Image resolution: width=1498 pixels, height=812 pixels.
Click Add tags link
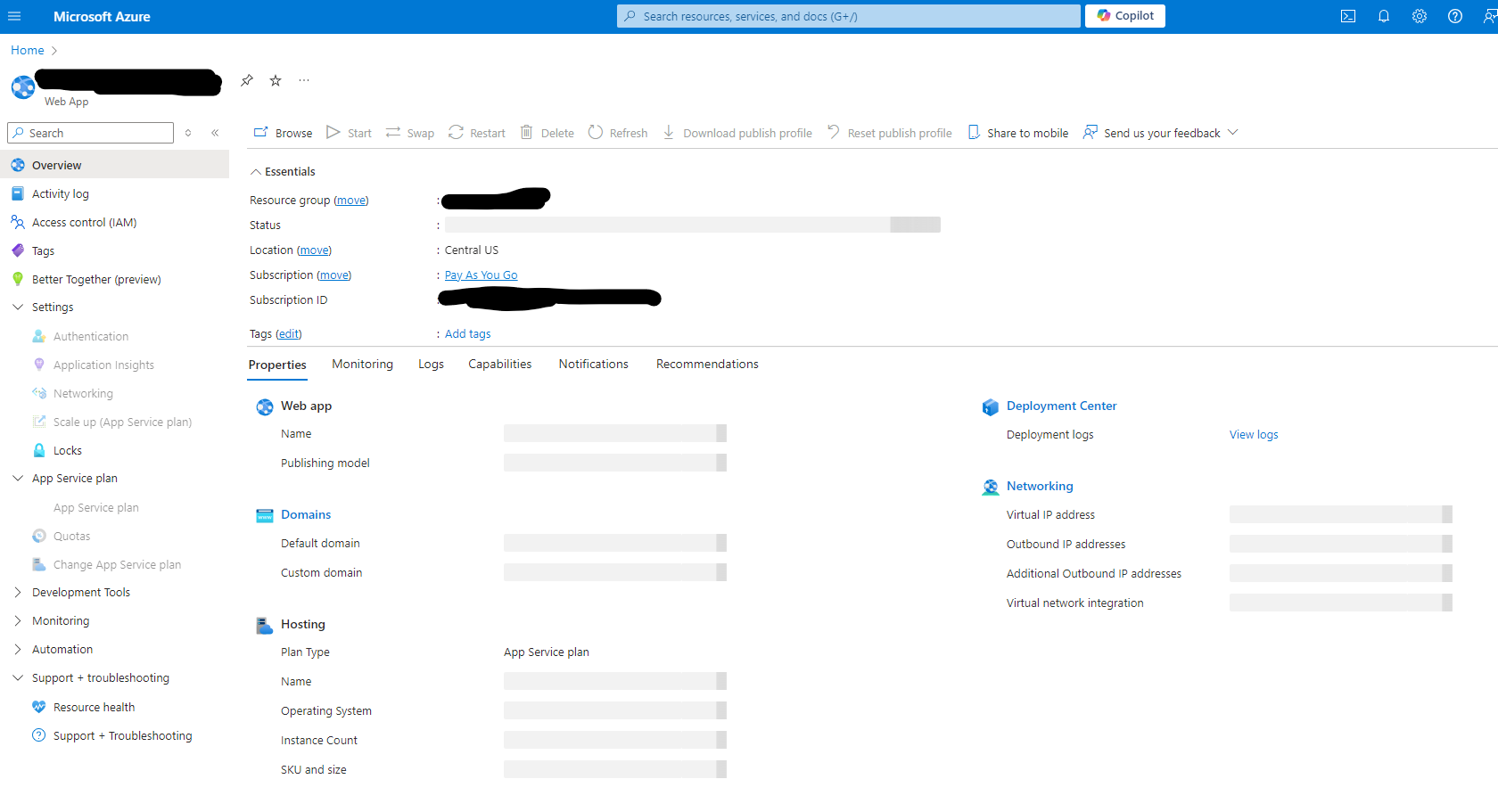467,334
